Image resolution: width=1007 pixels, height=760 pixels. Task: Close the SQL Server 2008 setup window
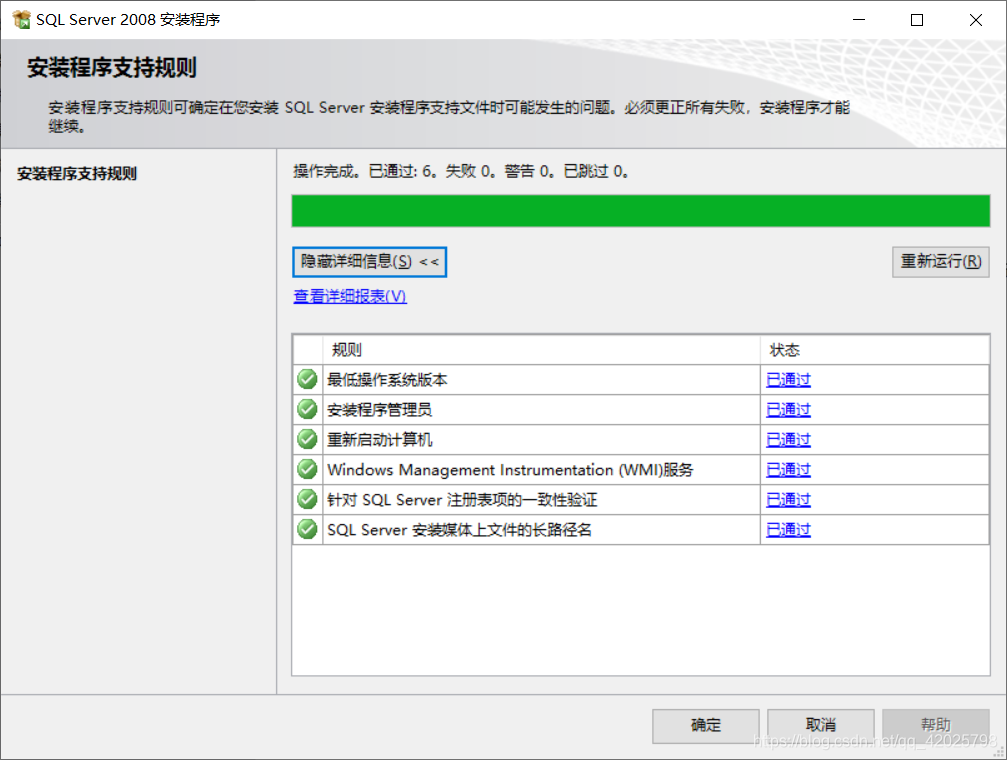[976, 20]
